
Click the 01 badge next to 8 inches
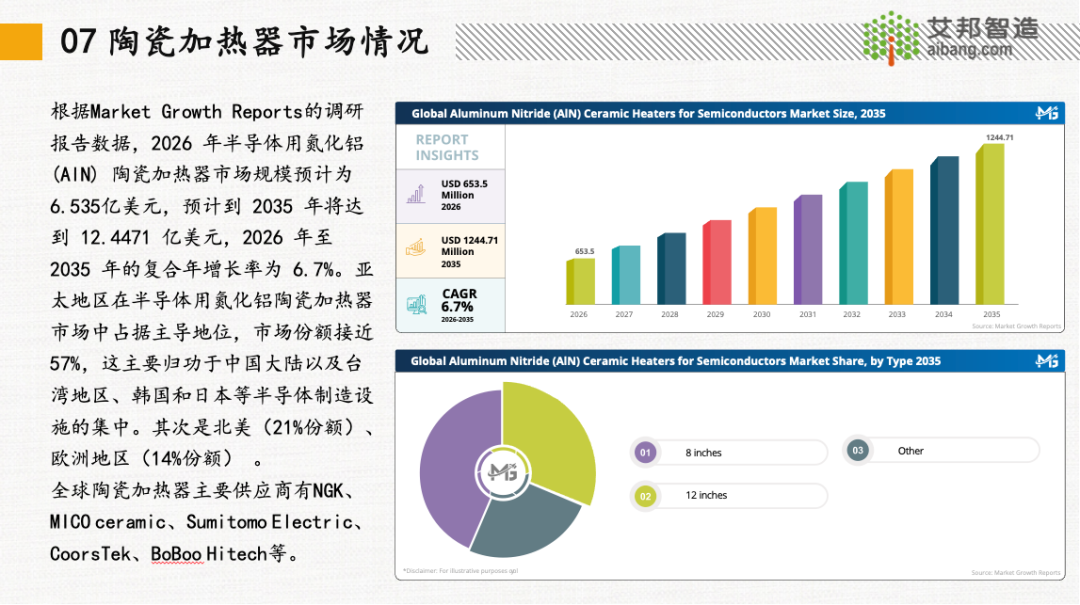click(x=645, y=453)
